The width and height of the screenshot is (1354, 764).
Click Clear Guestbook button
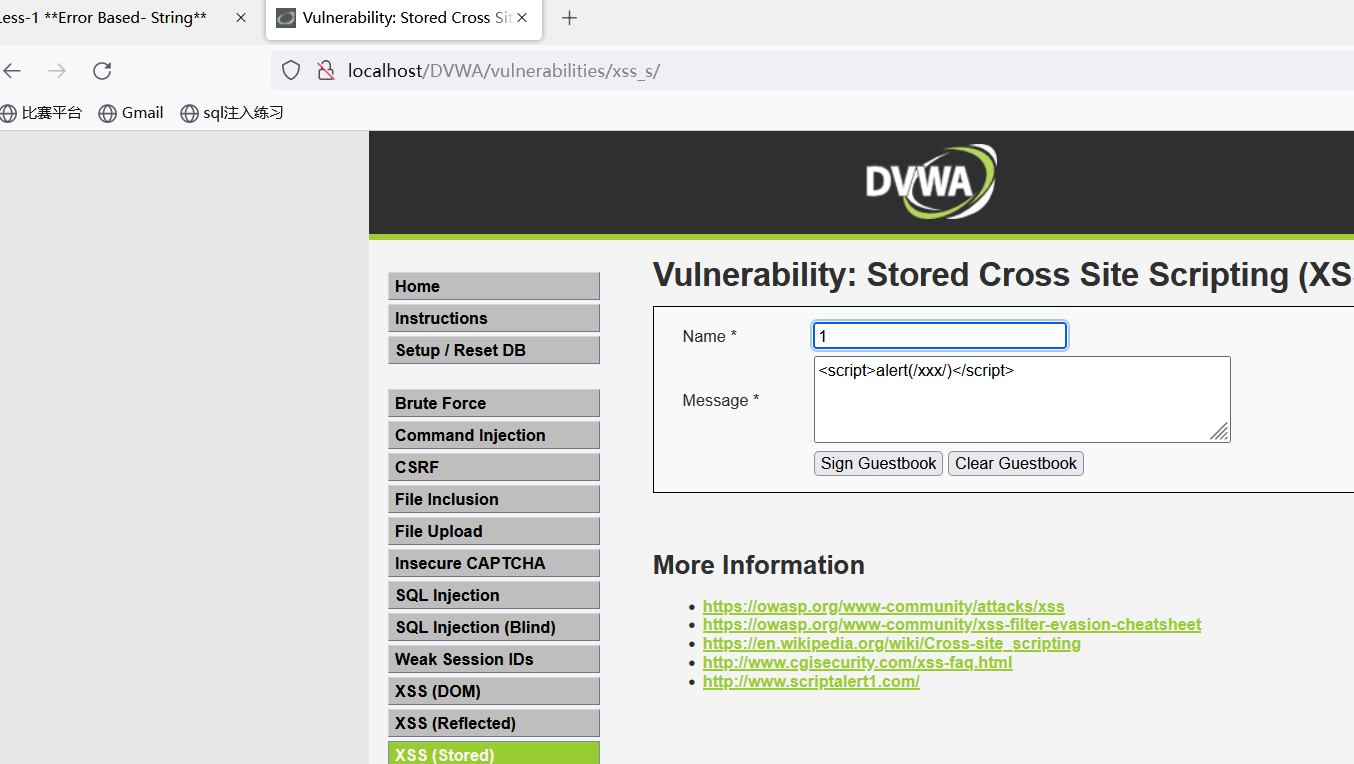point(1016,464)
